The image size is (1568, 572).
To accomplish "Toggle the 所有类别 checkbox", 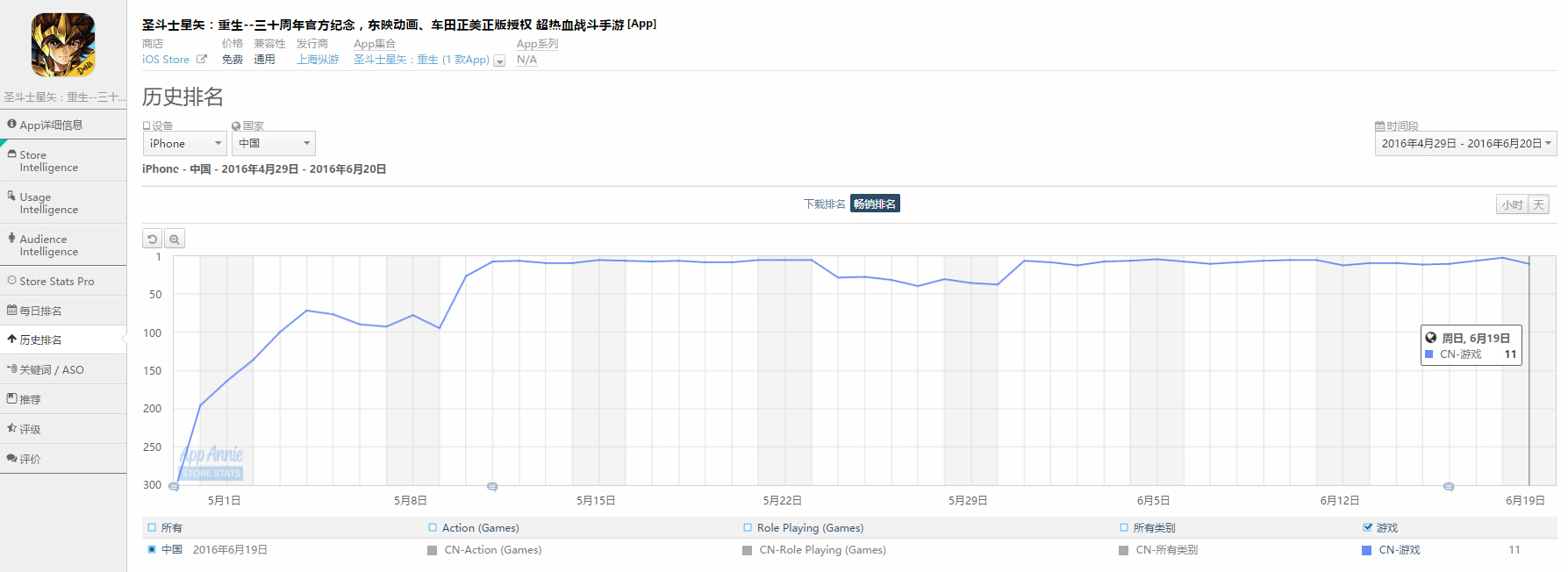I will 1124,527.
